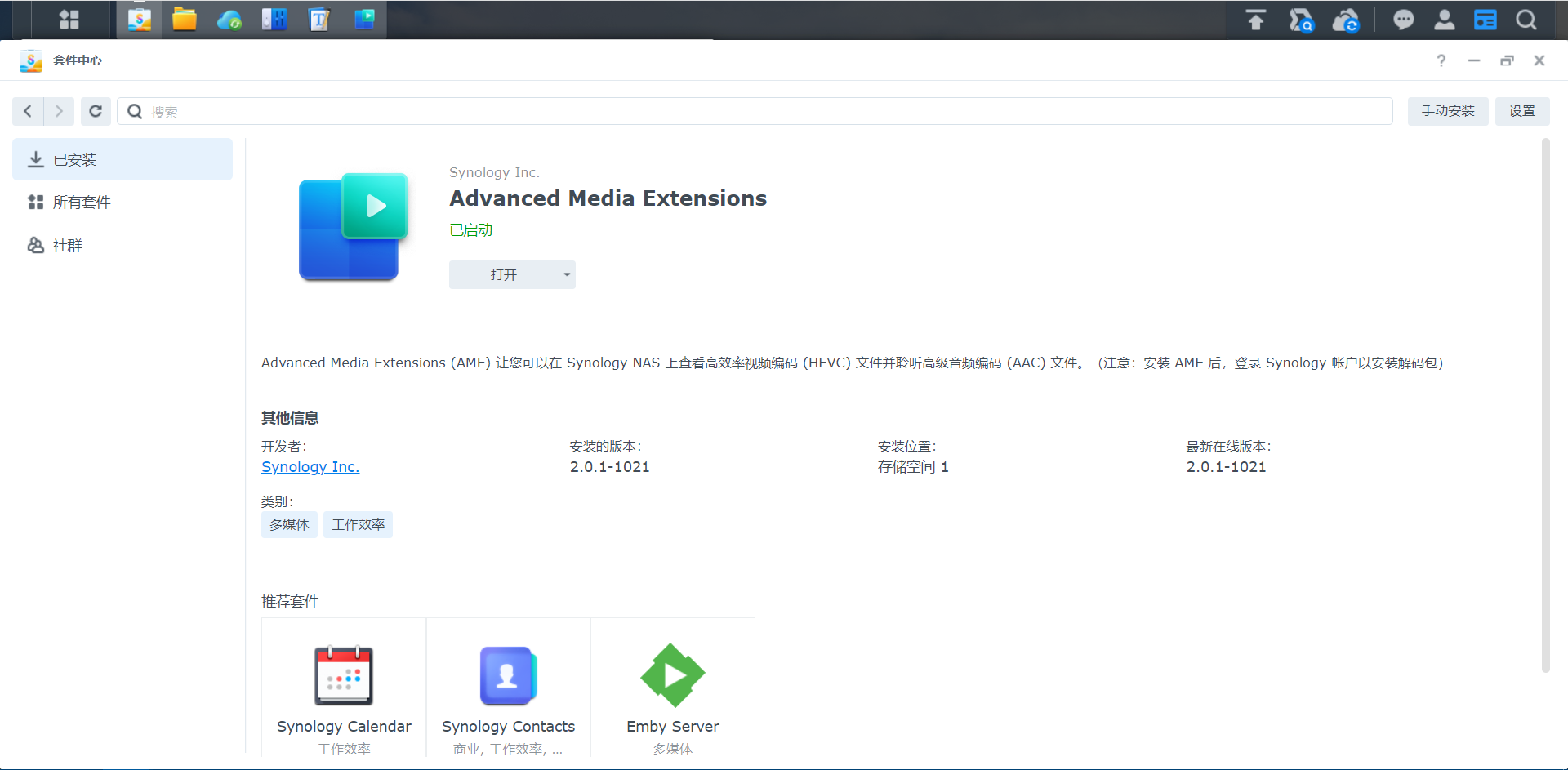Go back with the left arrow button

coord(28,111)
